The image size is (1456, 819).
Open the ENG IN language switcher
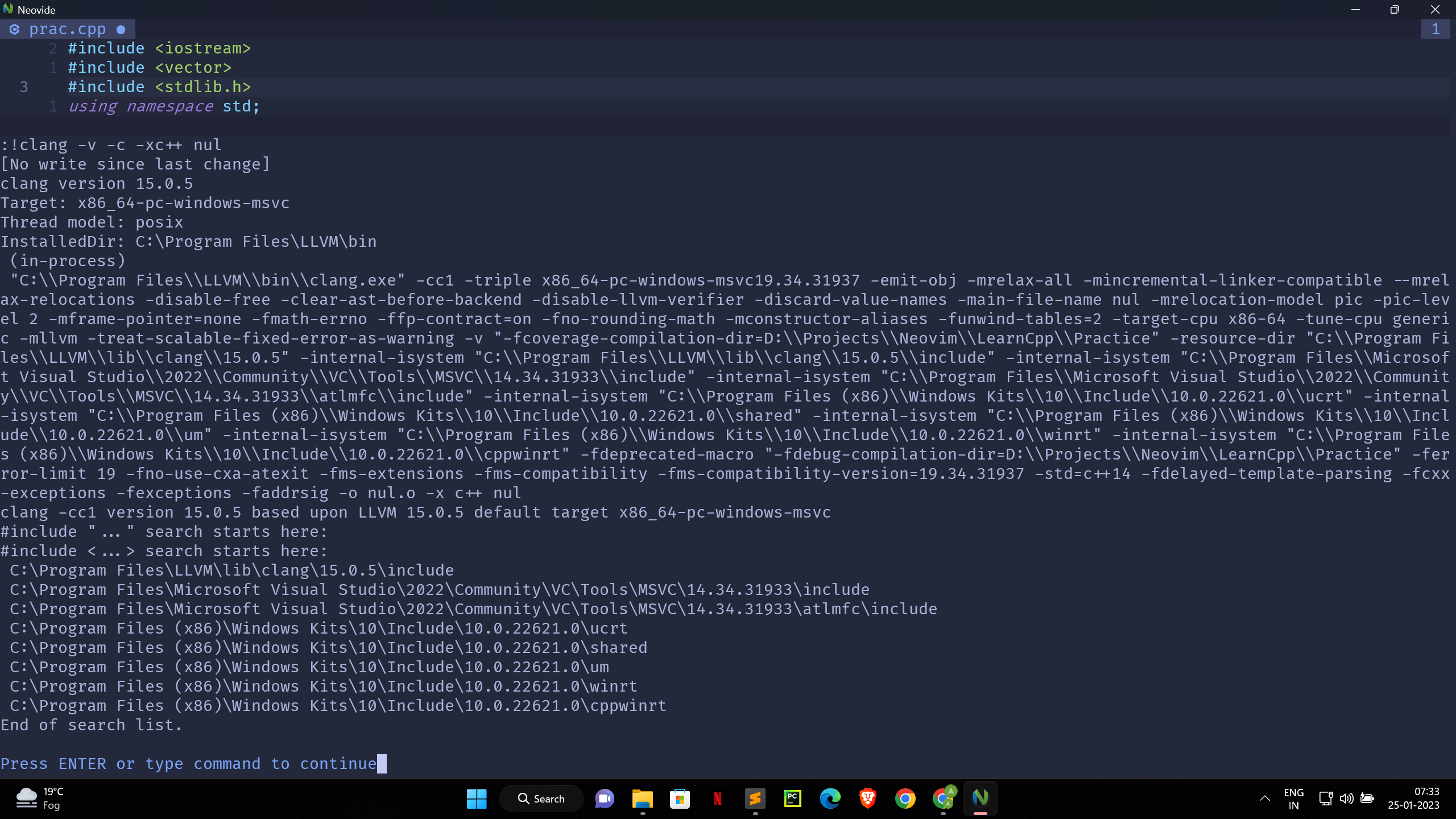coord(1293,799)
